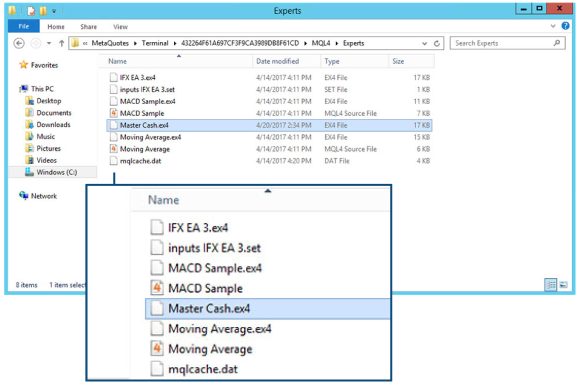Open the Help question mark icon
The image size is (577, 385).
tap(565, 26)
